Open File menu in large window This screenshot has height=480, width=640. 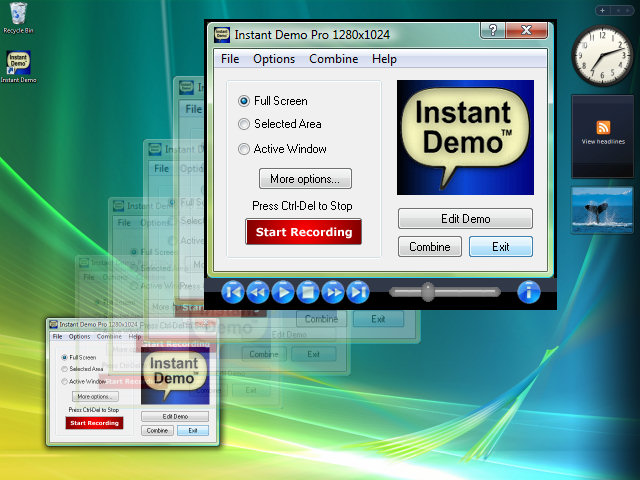coord(230,59)
